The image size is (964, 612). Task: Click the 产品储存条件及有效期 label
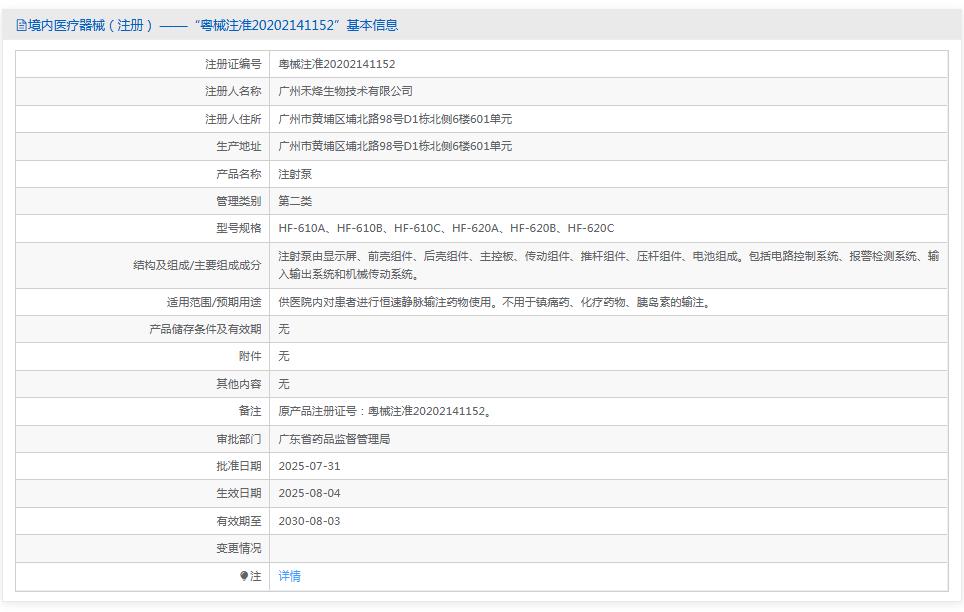(205, 329)
